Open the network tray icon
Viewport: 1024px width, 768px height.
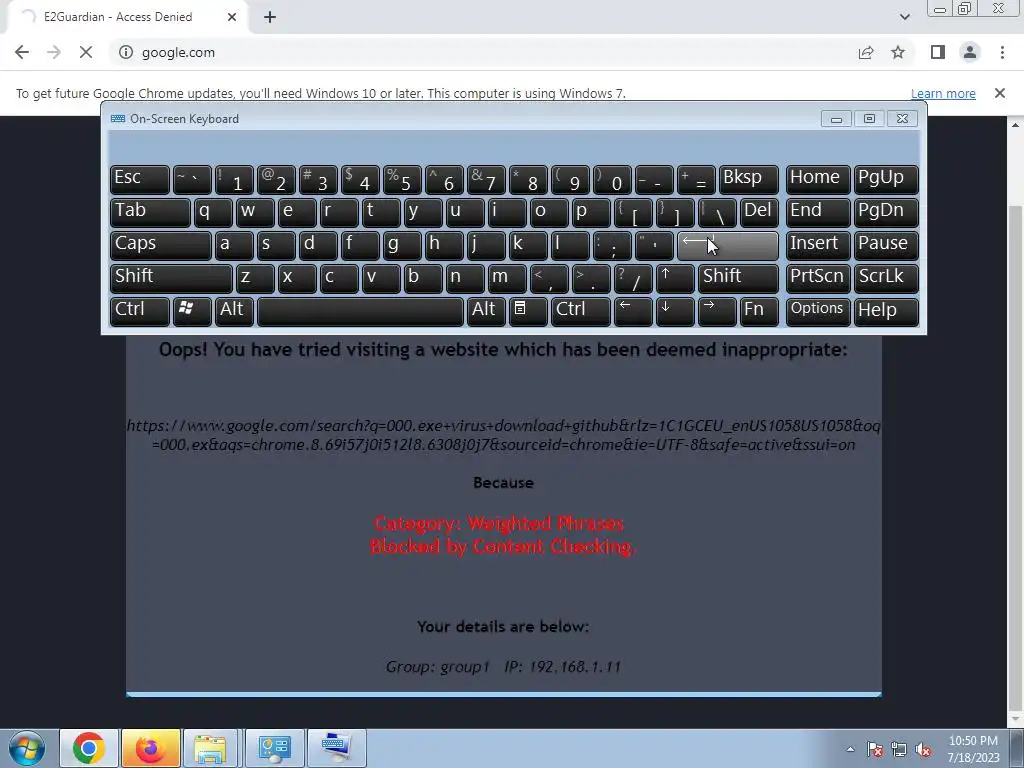(899, 749)
